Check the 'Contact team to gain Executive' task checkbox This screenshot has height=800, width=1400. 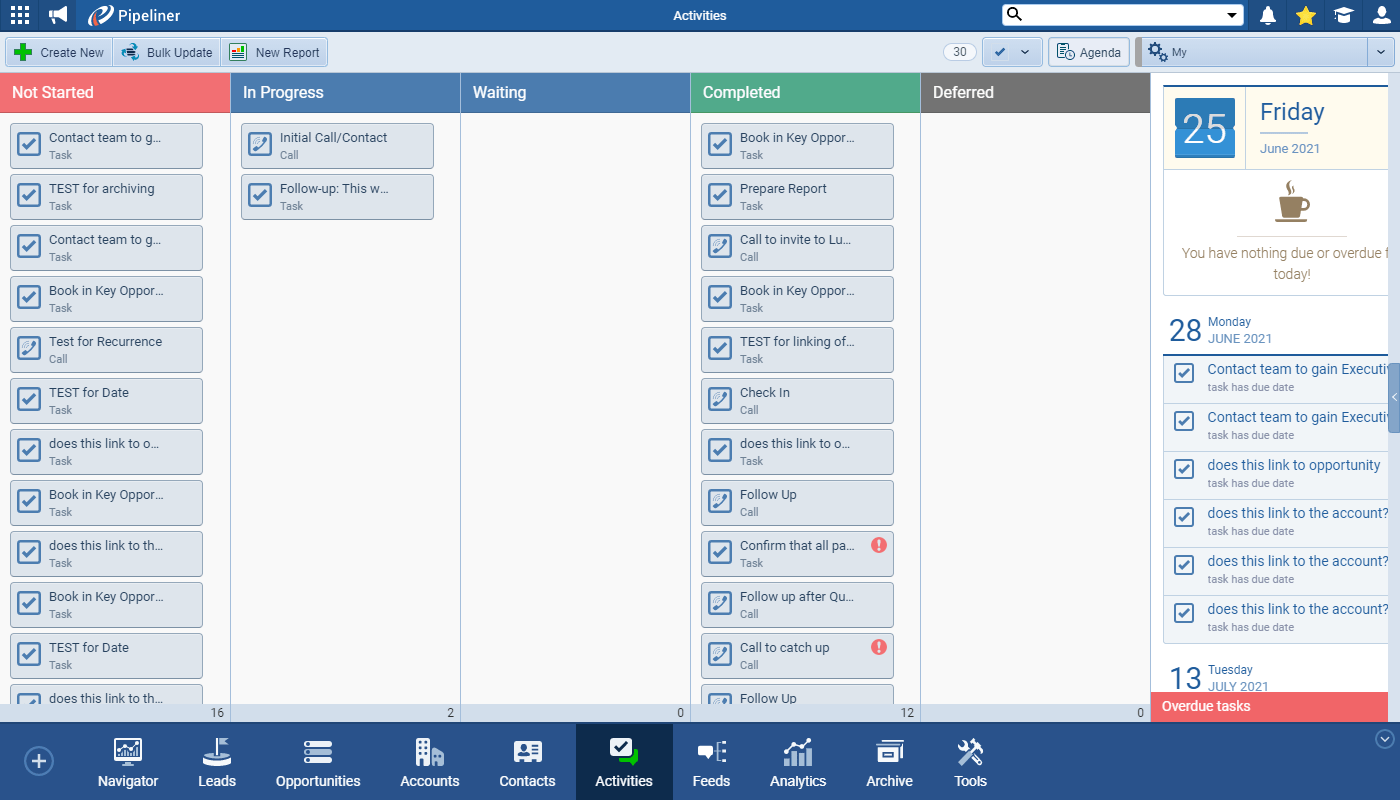(1183, 373)
